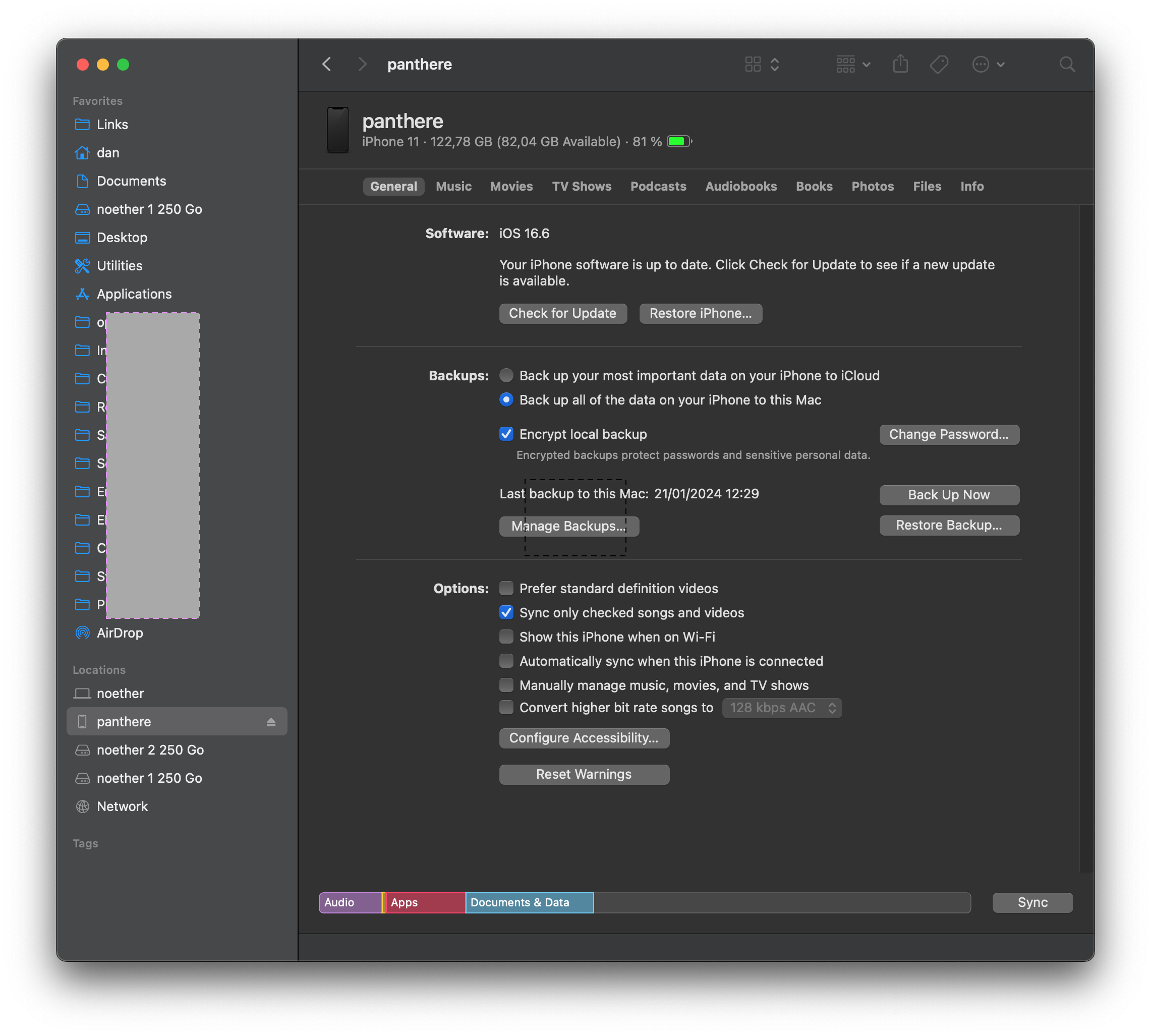Screen dimensions: 1151x1036
Task: Open the search magnifier icon
Action: tap(1067, 65)
